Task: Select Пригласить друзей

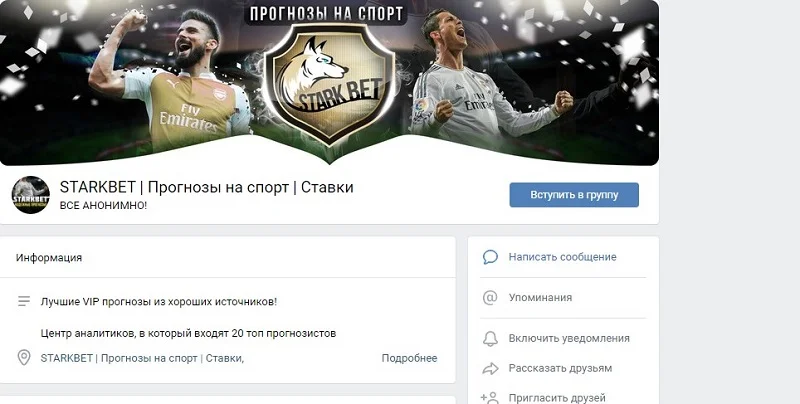Action: point(557,397)
